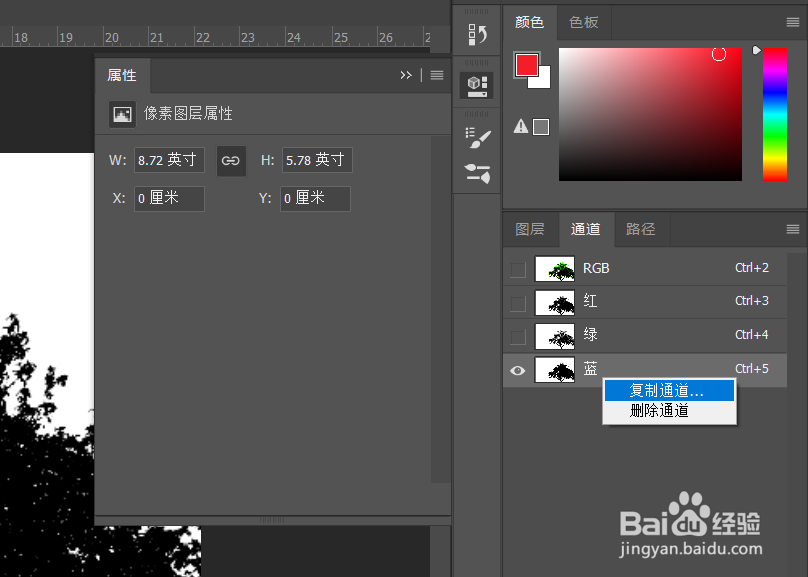808x577 pixels.
Task: Select the 颜色 tab
Action: tap(529, 22)
